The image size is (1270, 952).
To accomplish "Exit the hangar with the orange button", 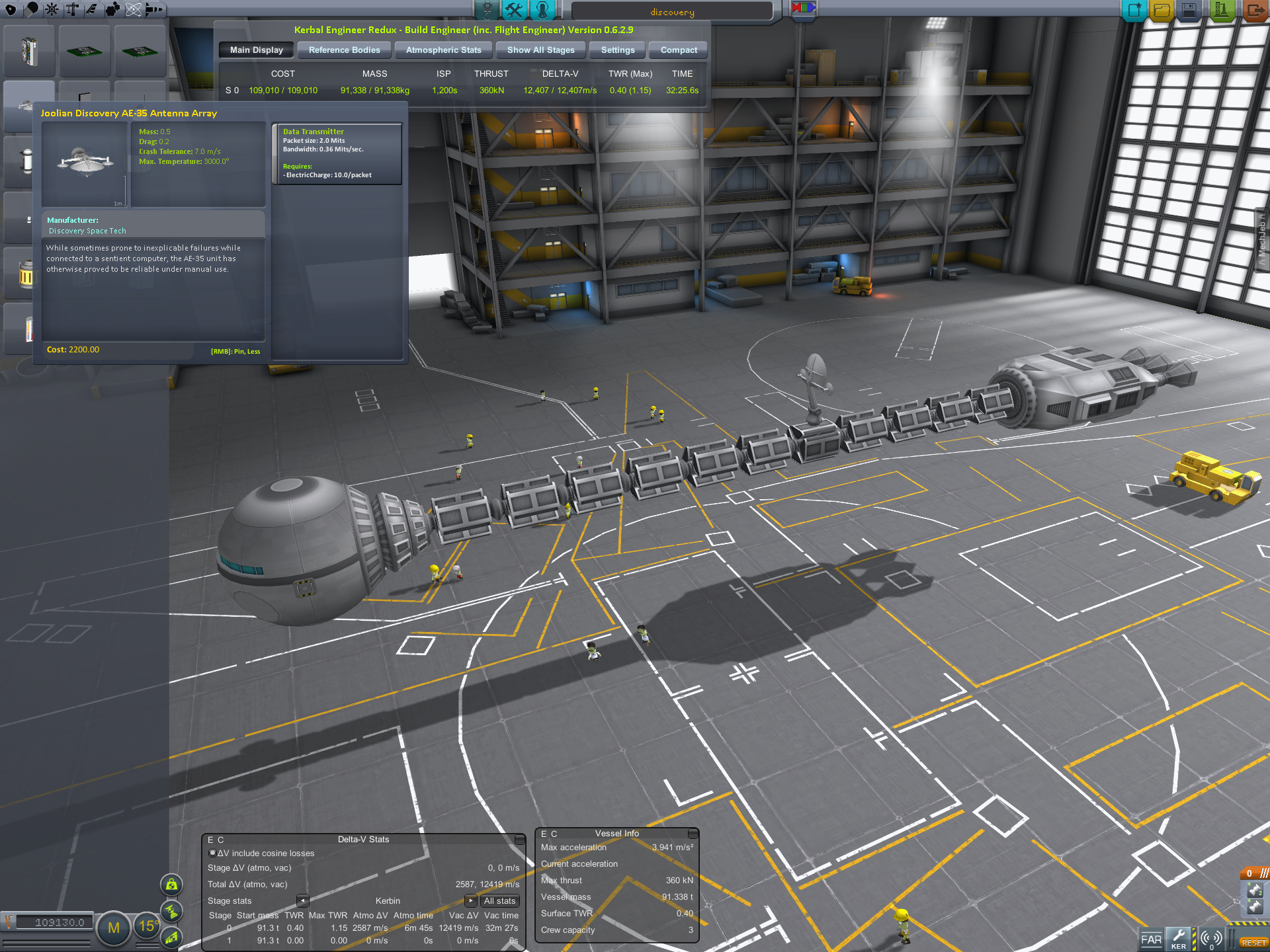I will (1254, 10).
